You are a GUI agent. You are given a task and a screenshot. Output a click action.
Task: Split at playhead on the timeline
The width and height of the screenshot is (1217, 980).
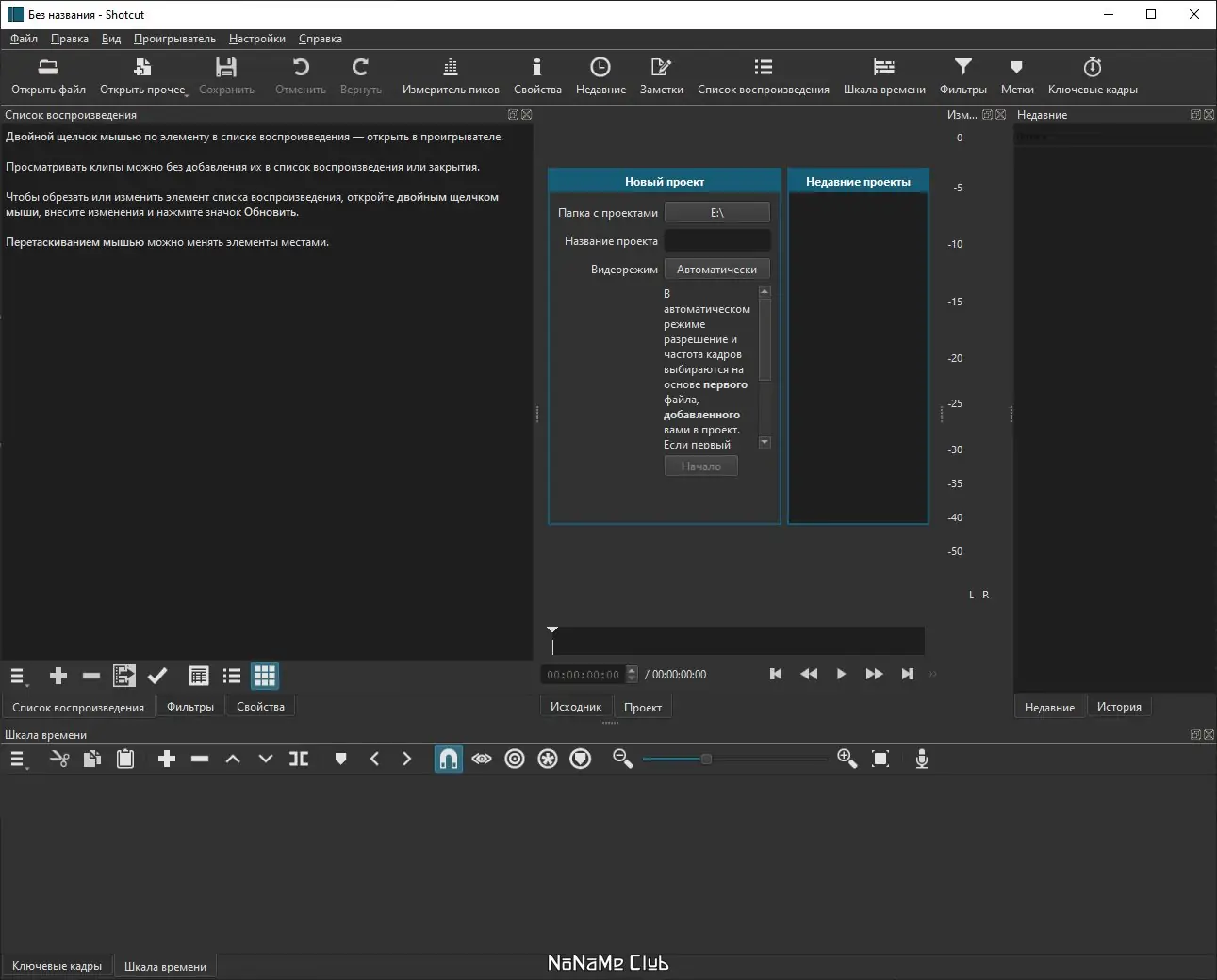pyautogui.click(x=299, y=759)
